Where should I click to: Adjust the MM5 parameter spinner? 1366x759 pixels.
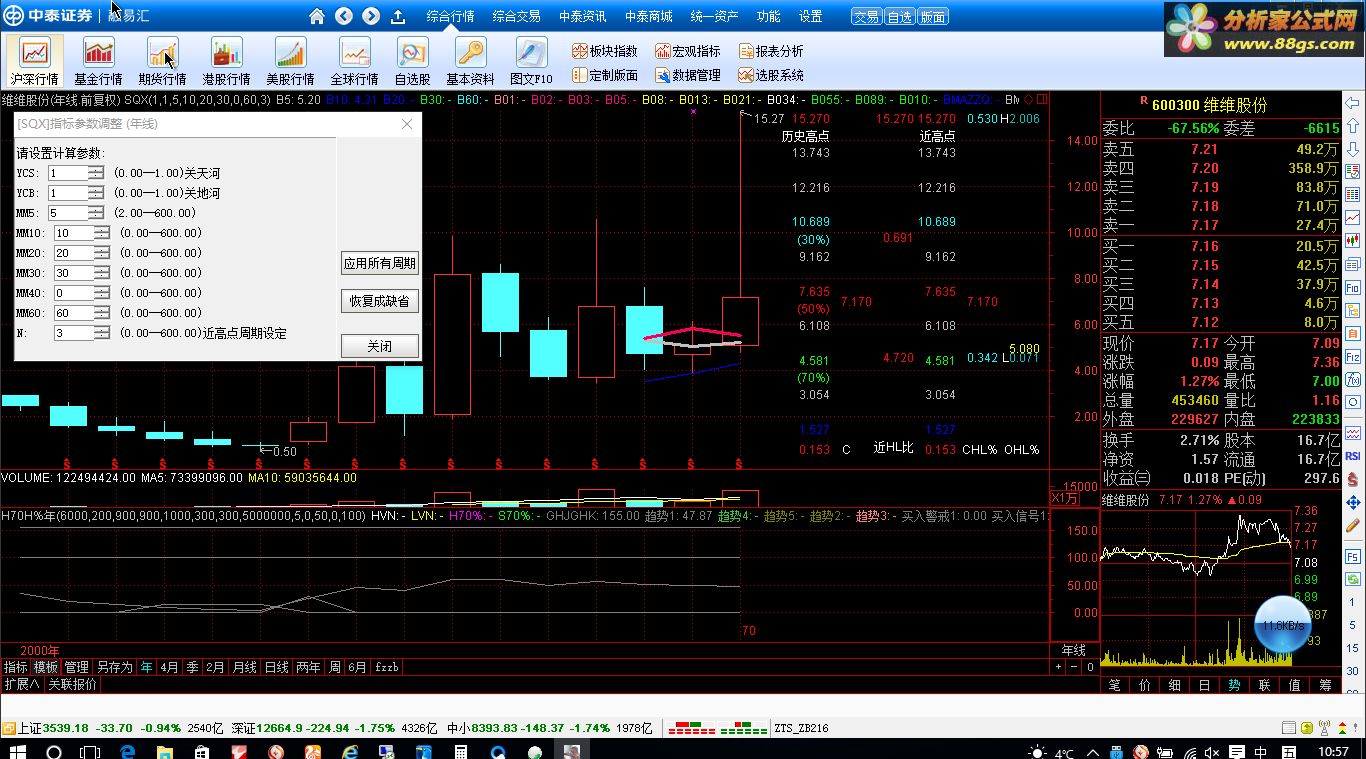coord(96,213)
